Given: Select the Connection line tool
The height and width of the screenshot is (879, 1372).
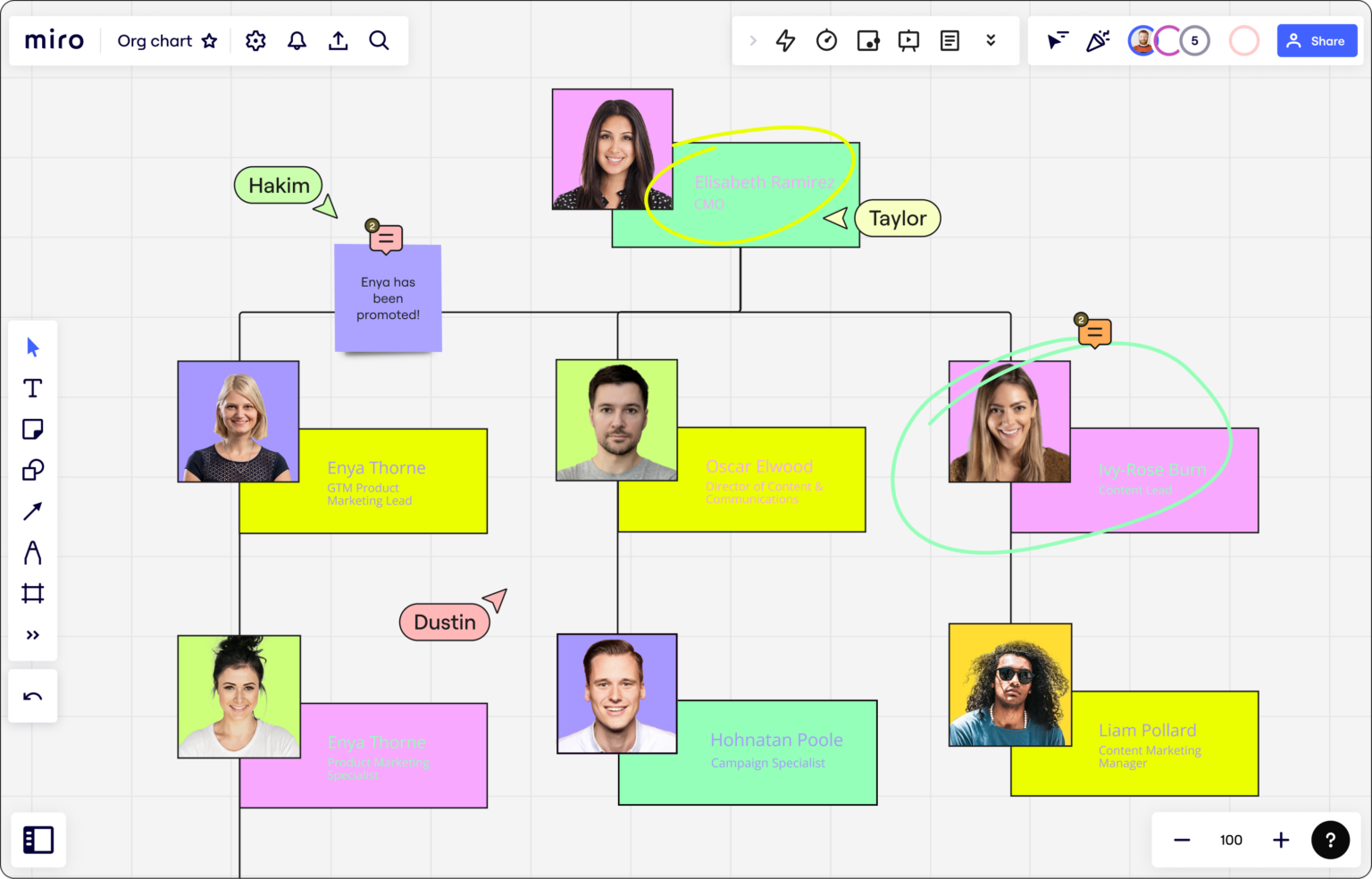Looking at the screenshot, I should (33, 510).
